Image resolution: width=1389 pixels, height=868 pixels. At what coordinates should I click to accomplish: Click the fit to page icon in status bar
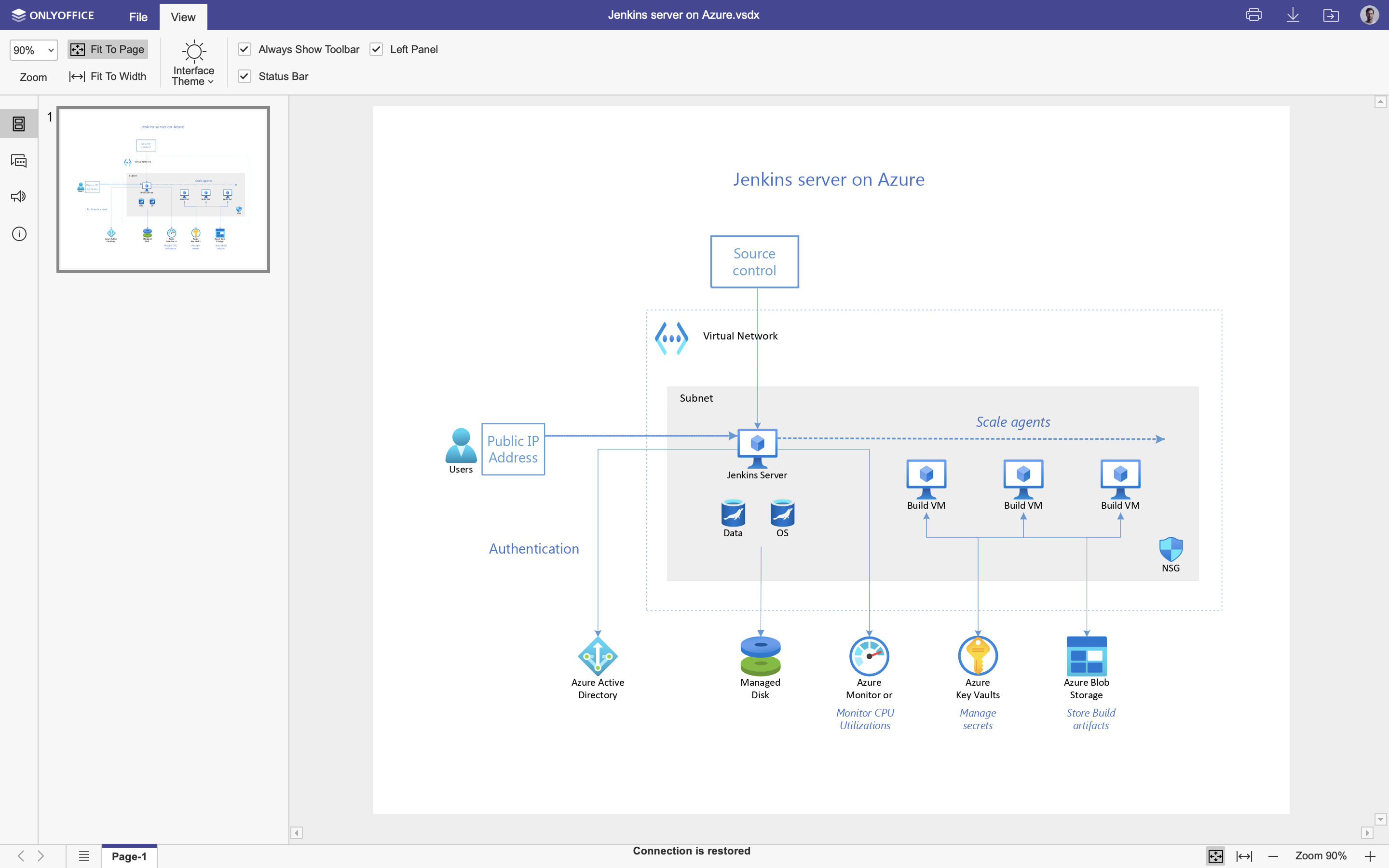pyautogui.click(x=1216, y=856)
